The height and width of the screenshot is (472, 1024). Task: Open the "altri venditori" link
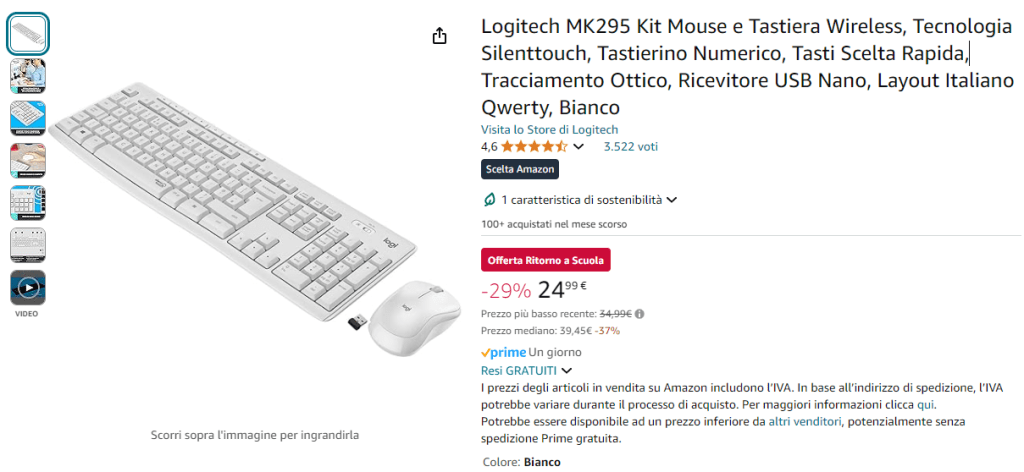click(805, 422)
